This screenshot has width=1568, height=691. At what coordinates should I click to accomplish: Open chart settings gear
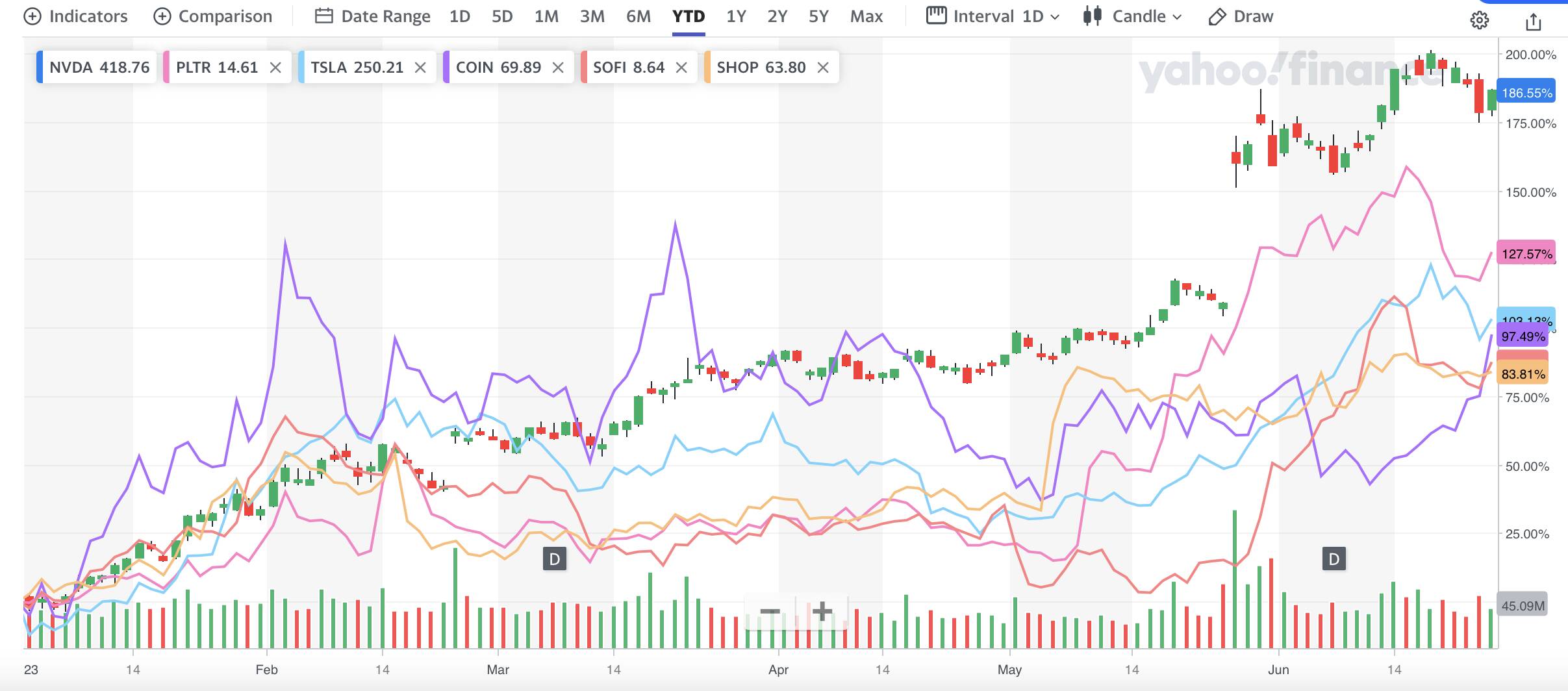1479,21
